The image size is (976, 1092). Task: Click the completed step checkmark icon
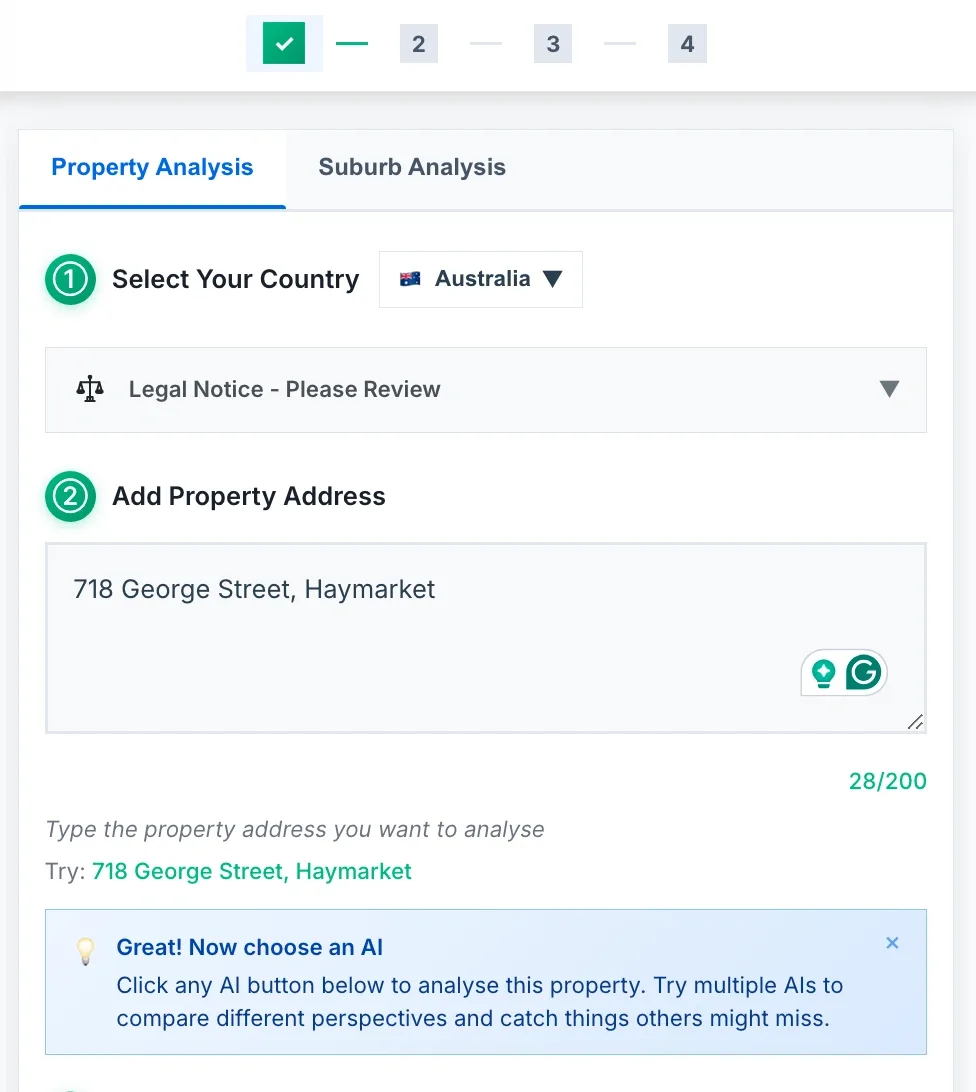[284, 44]
